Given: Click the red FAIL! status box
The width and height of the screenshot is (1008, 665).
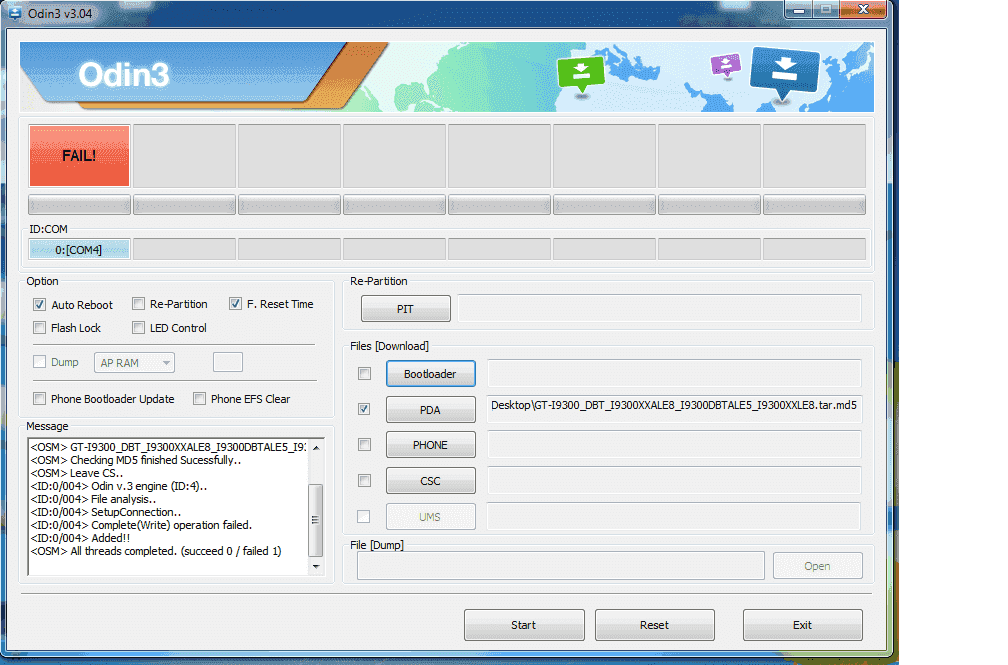Looking at the screenshot, I should point(79,156).
